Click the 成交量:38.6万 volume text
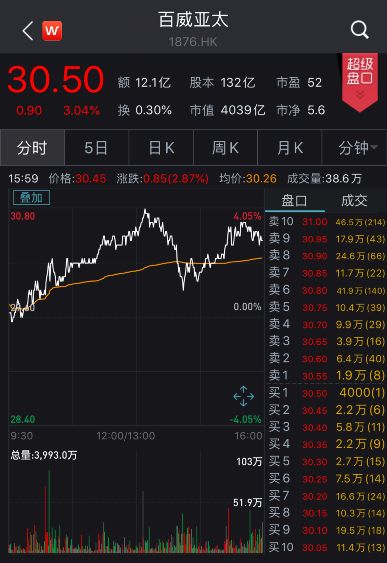This screenshot has width=387, height=563. point(324,178)
